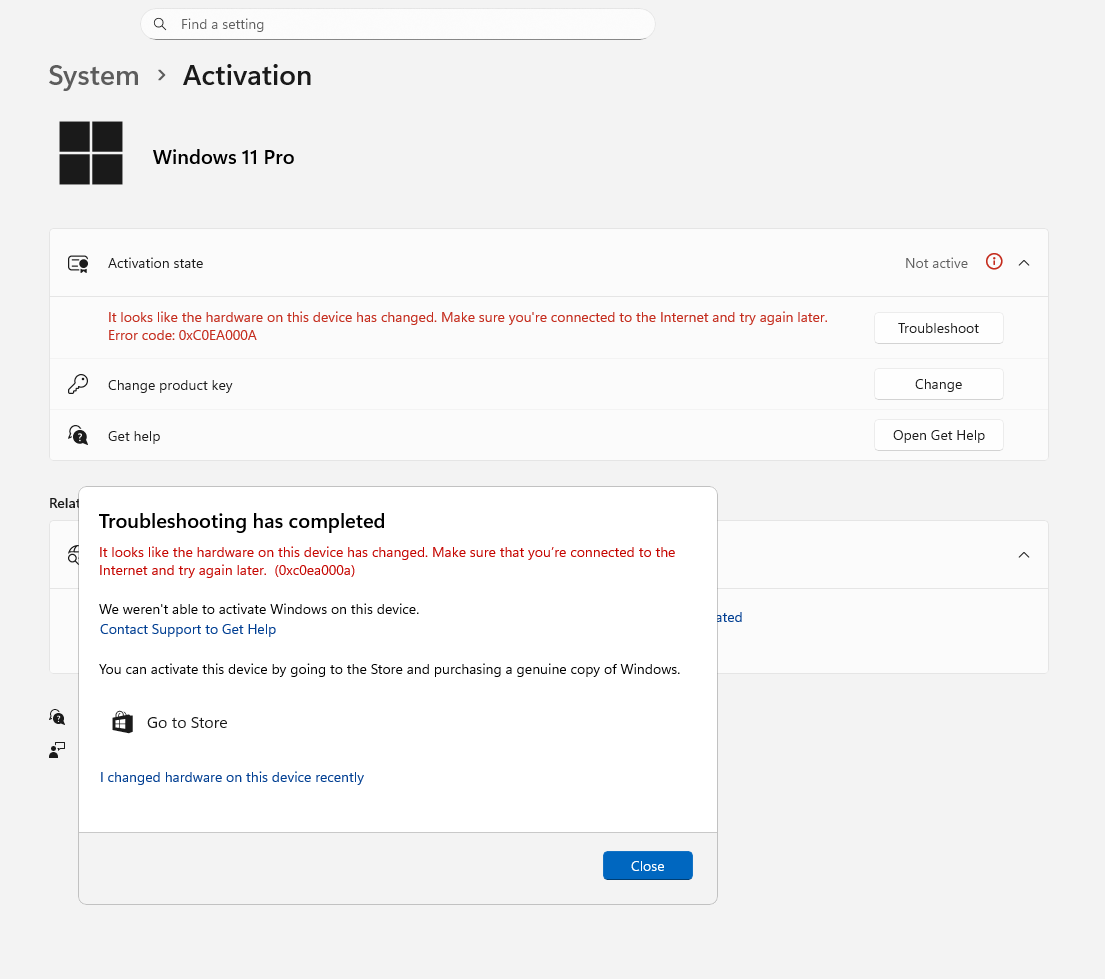Screen dimensions: 1105x979
Task: Click the red Not active info icon
Action: click(993, 262)
